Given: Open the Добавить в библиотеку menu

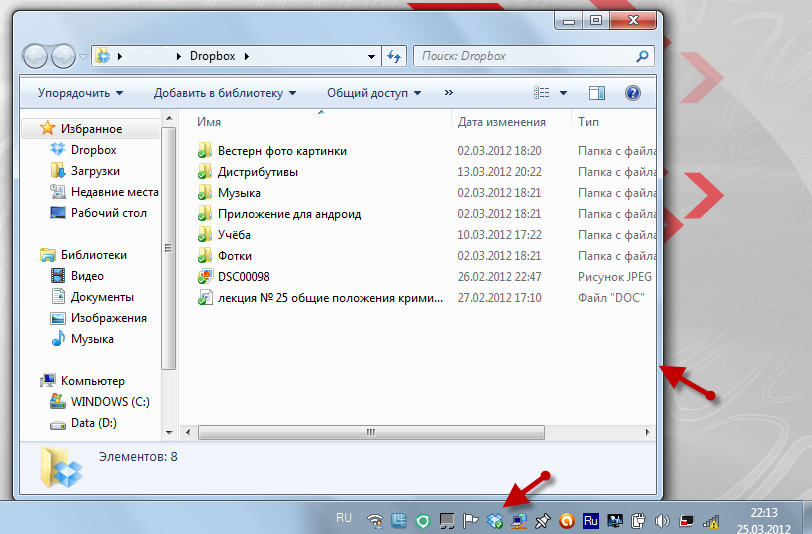Looking at the screenshot, I should coord(225,93).
